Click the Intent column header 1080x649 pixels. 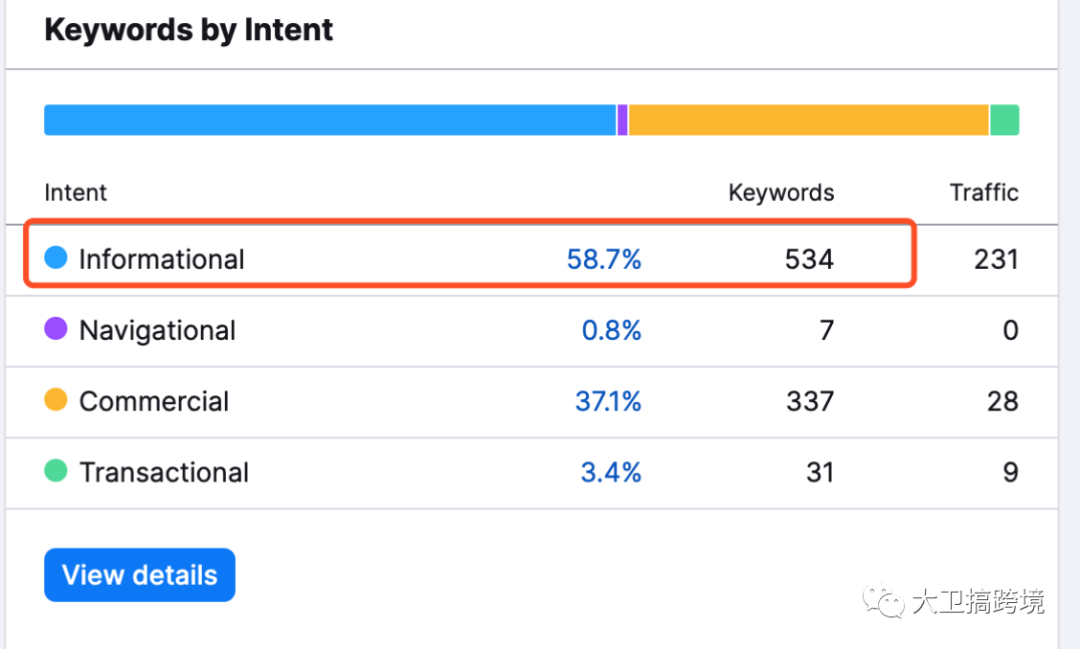click(x=76, y=193)
